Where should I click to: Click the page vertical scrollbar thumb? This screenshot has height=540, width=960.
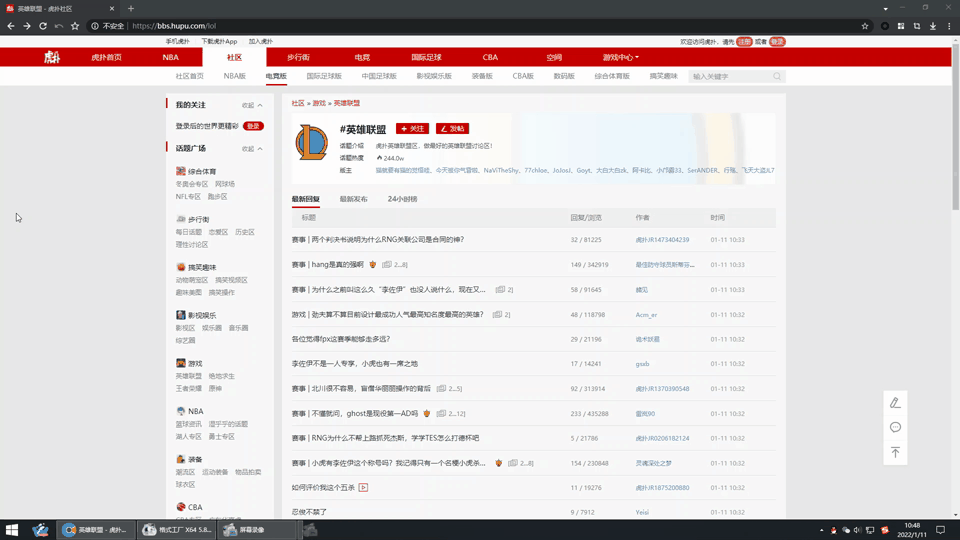pyautogui.click(x=956, y=129)
